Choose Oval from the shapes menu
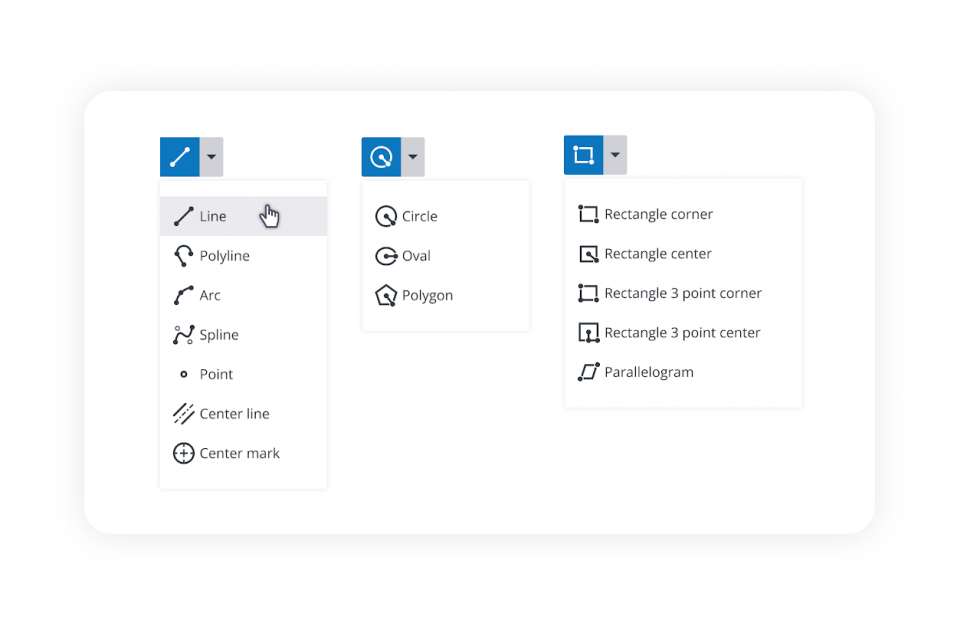Image resolution: width=980 pixels, height=626 pixels. (416, 256)
